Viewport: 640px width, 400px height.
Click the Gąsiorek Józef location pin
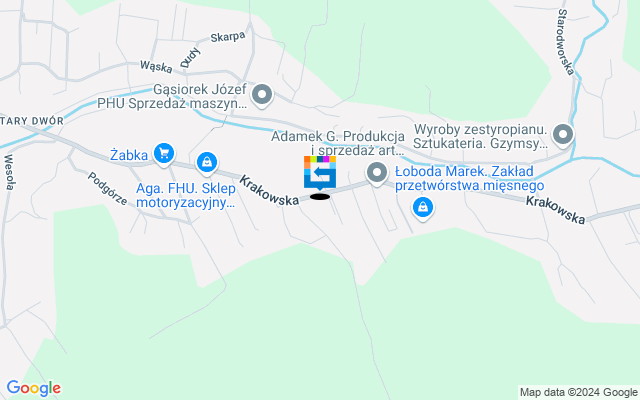click(x=262, y=96)
